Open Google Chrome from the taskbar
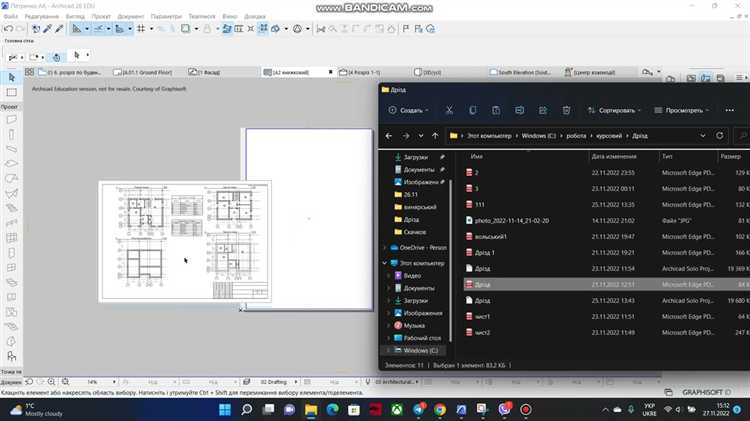 coord(440,410)
